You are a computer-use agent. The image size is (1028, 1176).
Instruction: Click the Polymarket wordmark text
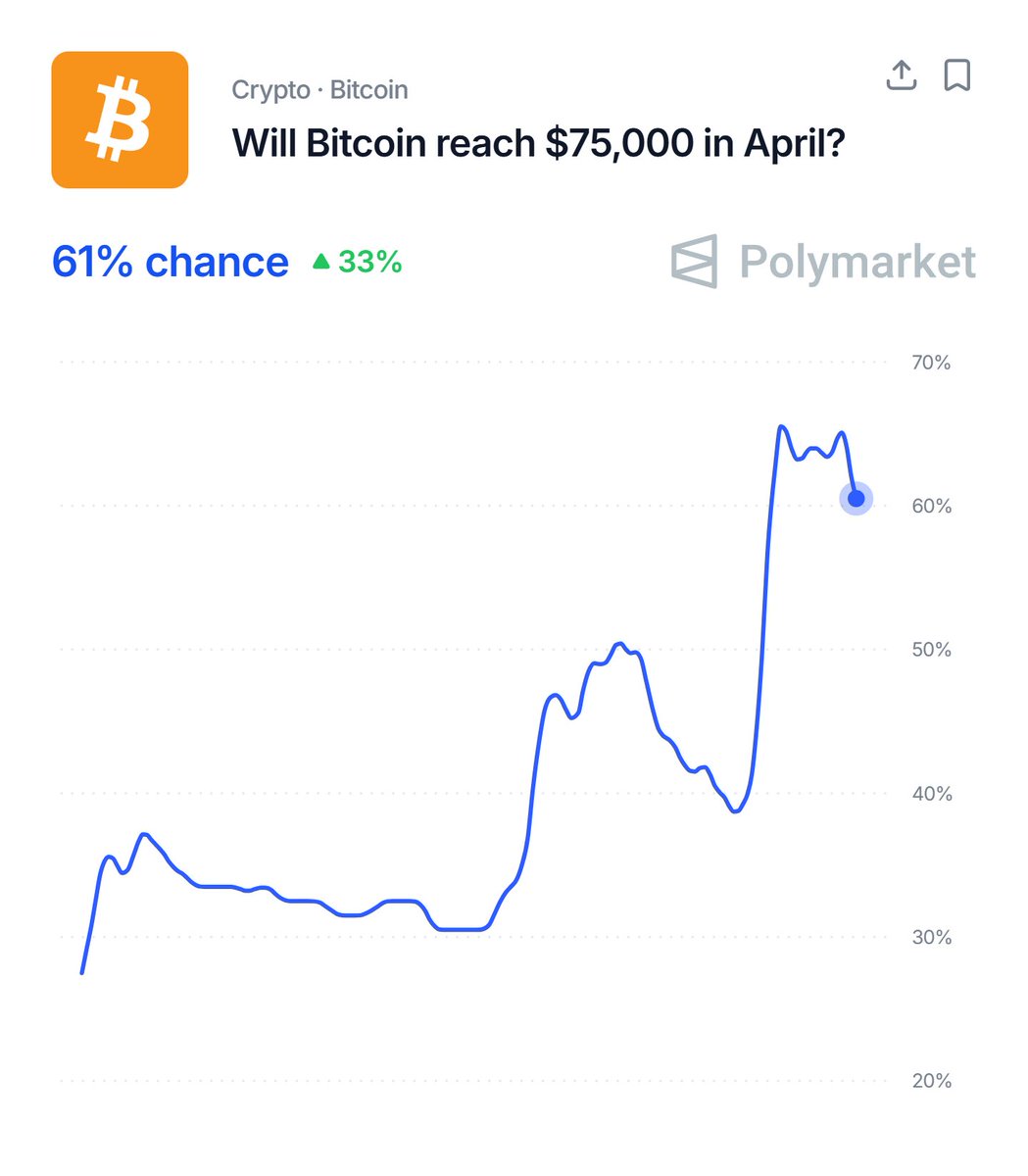pos(857,262)
